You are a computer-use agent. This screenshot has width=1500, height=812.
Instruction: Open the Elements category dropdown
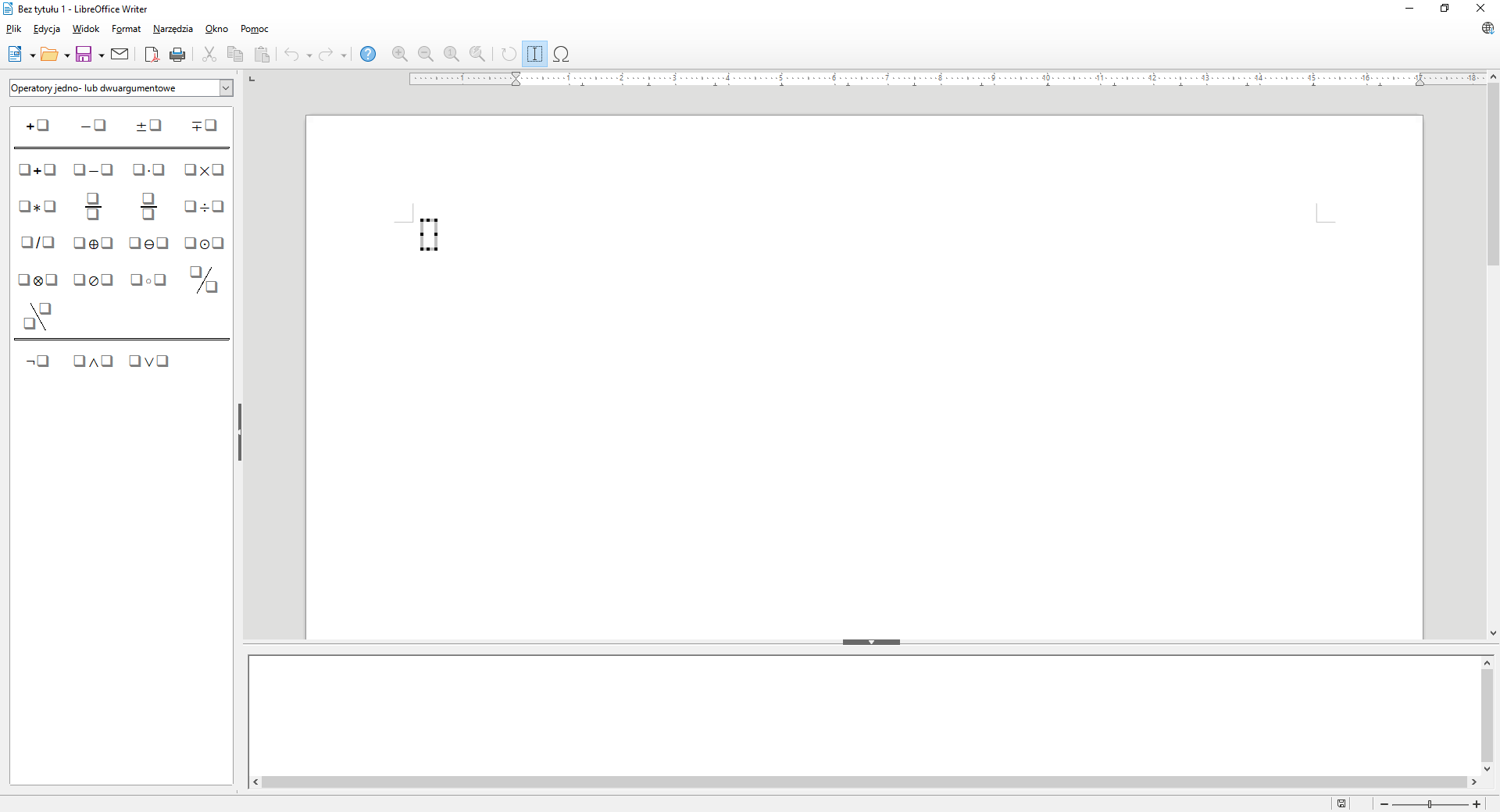[226, 88]
